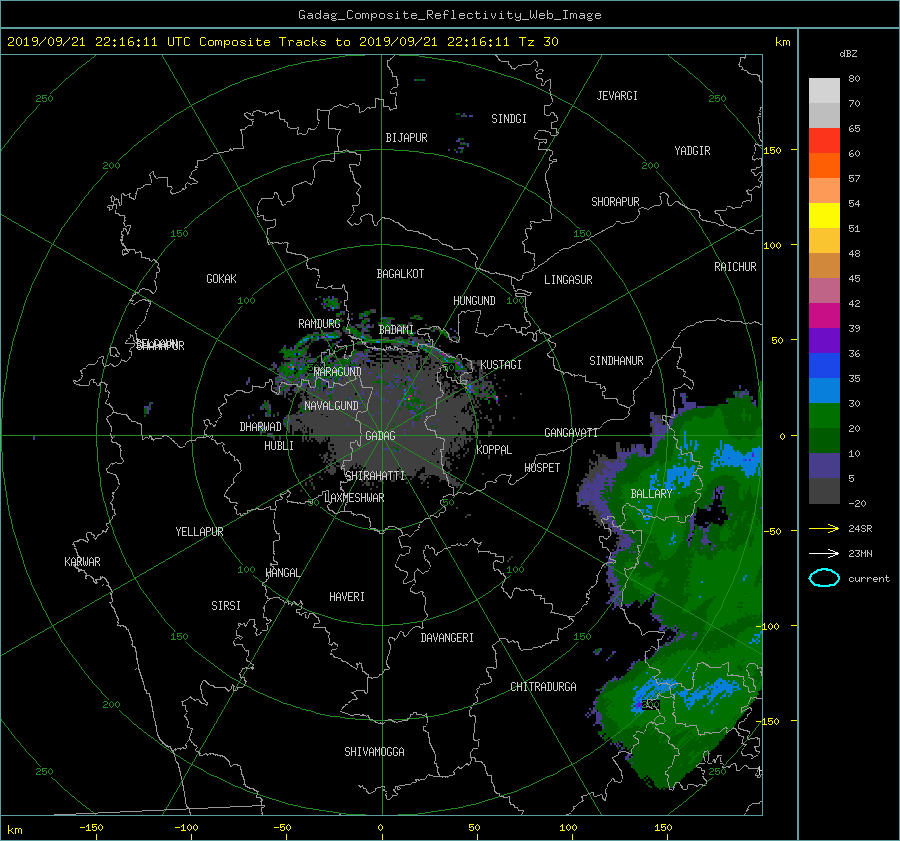Click the -150 tick on bottom axis
The image size is (900, 841).
coord(91,828)
